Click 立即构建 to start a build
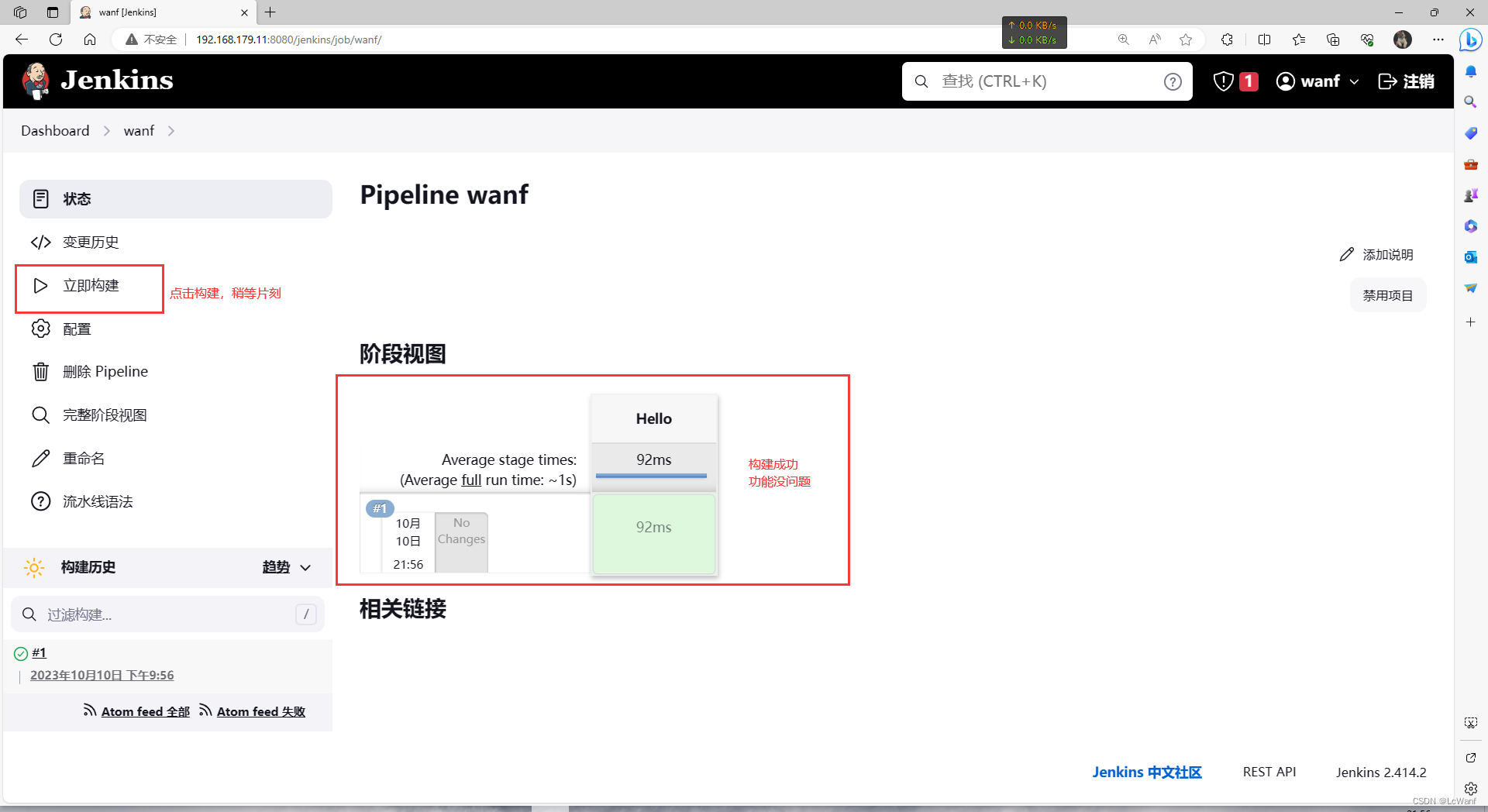The width and height of the screenshot is (1488, 812). 90,286
